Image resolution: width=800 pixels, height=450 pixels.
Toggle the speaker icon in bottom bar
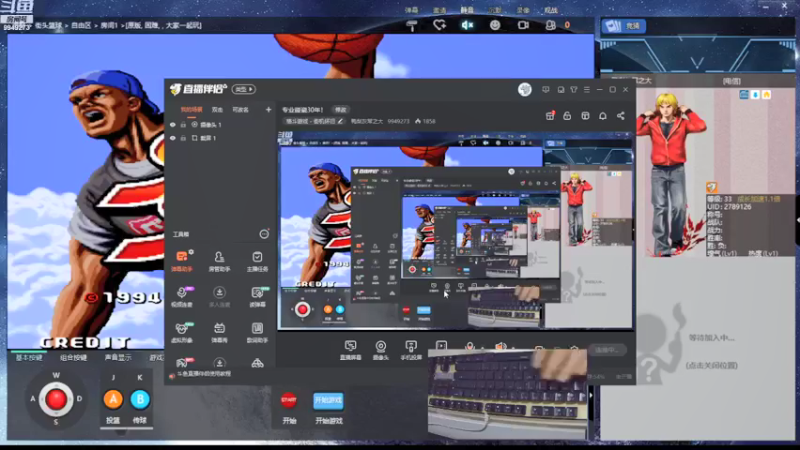point(501,346)
